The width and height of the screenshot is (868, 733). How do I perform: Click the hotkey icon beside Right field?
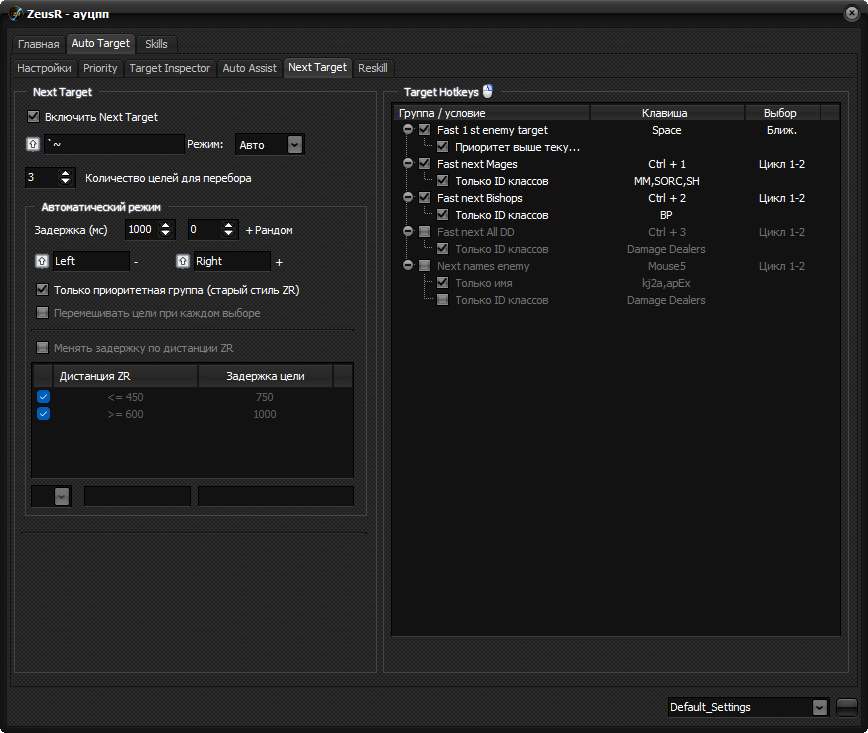(x=183, y=261)
